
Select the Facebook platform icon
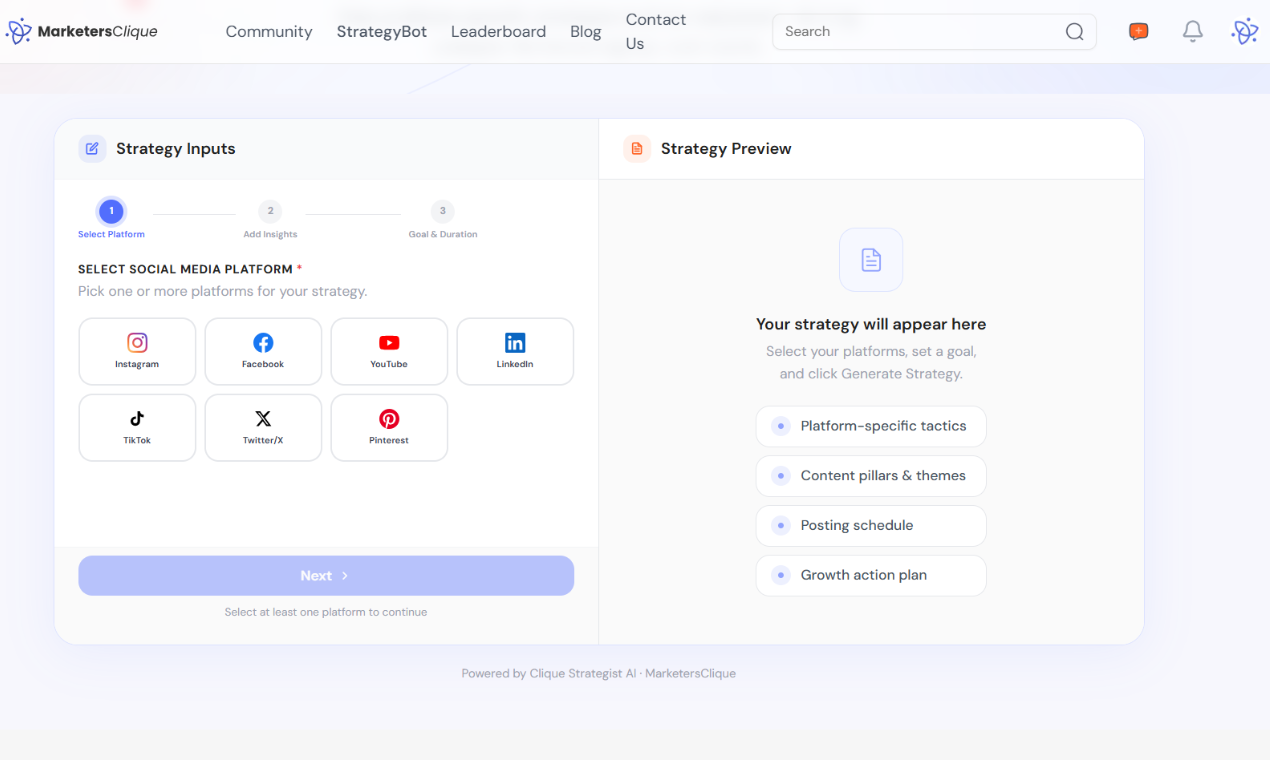coord(263,351)
